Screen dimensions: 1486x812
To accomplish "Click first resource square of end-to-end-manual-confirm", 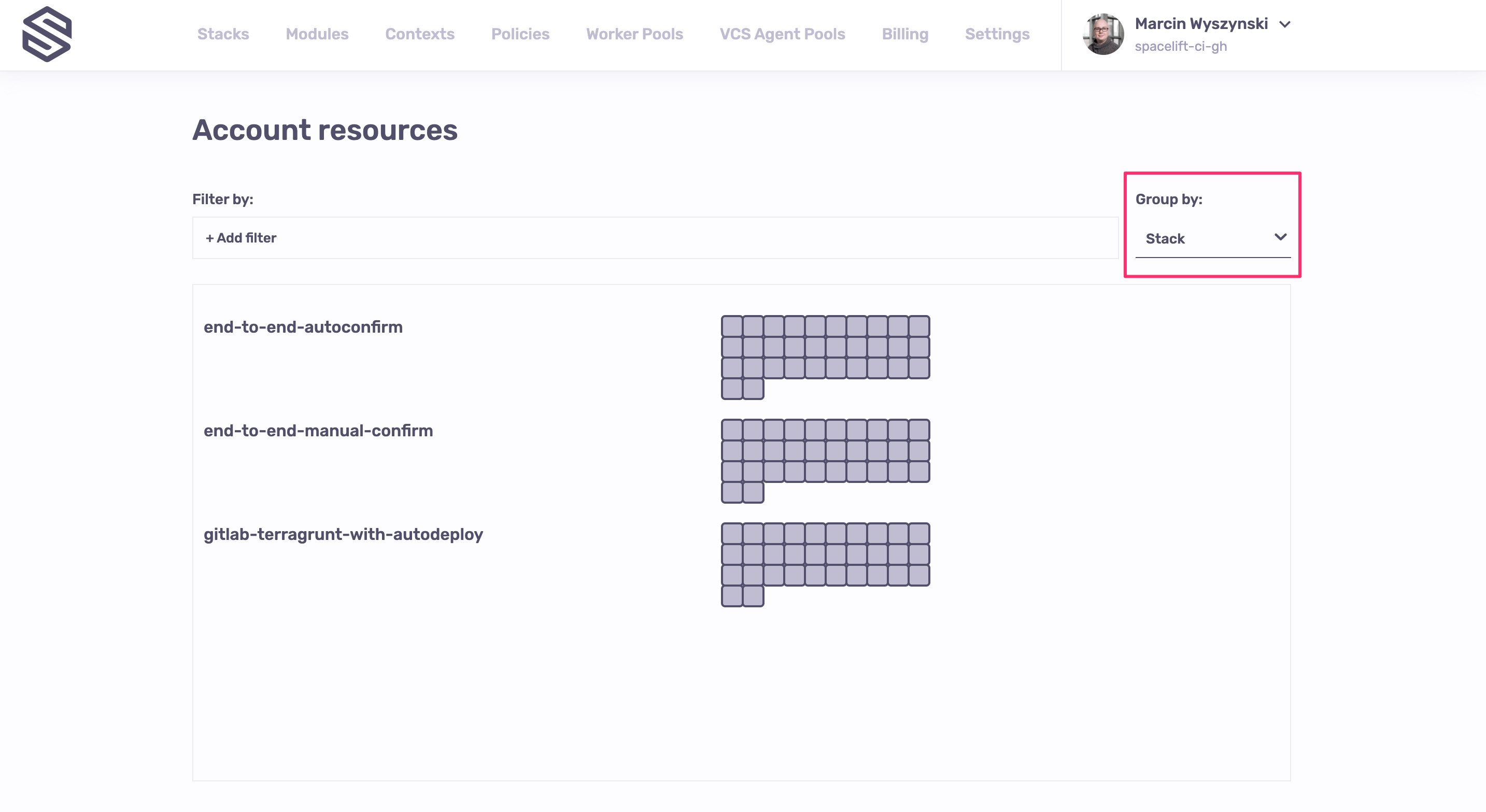I will (x=731, y=430).
